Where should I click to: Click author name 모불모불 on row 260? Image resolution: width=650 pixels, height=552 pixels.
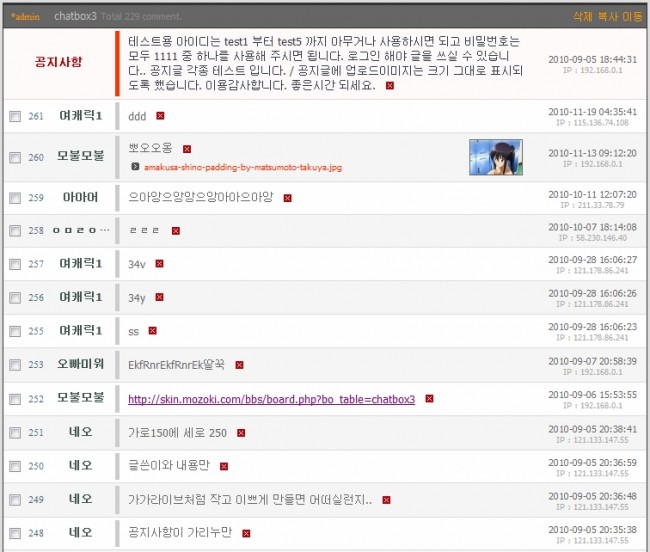(x=80, y=156)
